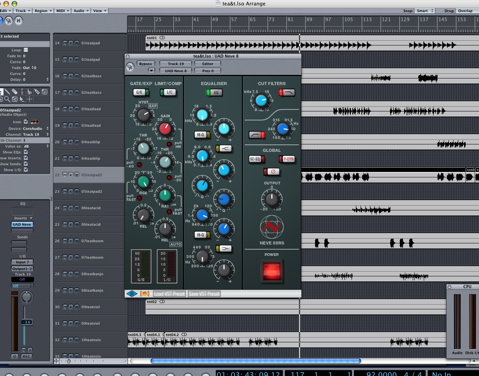Click the compressor THR knob
The width and height of the screenshot is (479, 376).
point(165,162)
